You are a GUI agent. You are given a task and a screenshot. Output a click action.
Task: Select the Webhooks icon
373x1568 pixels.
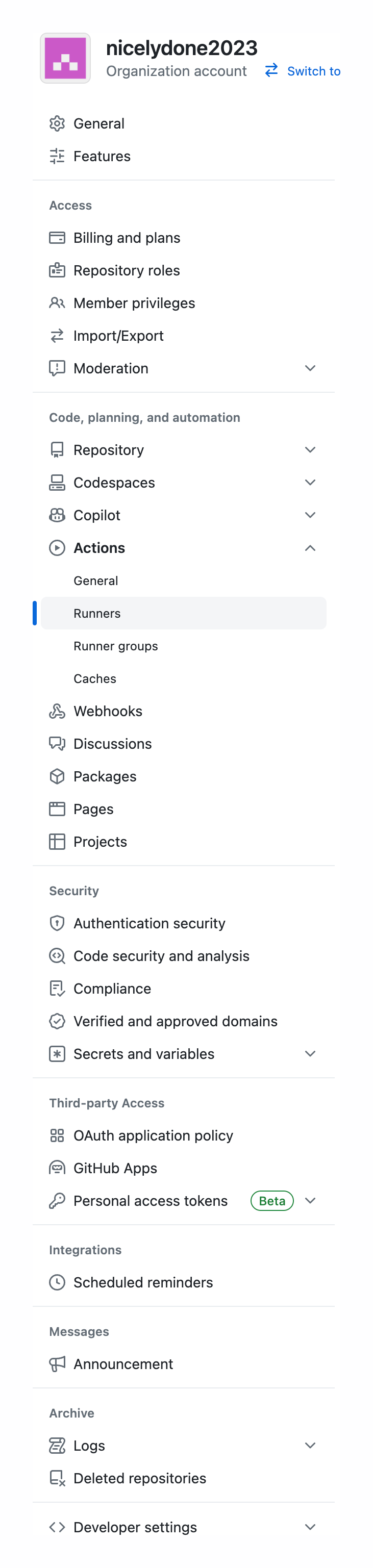tap(57, 711)
